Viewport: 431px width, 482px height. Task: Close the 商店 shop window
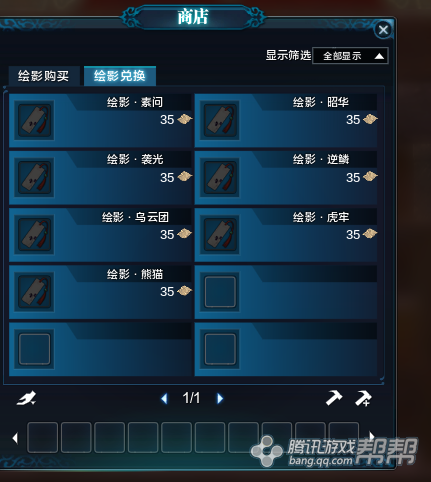(383, 30)
